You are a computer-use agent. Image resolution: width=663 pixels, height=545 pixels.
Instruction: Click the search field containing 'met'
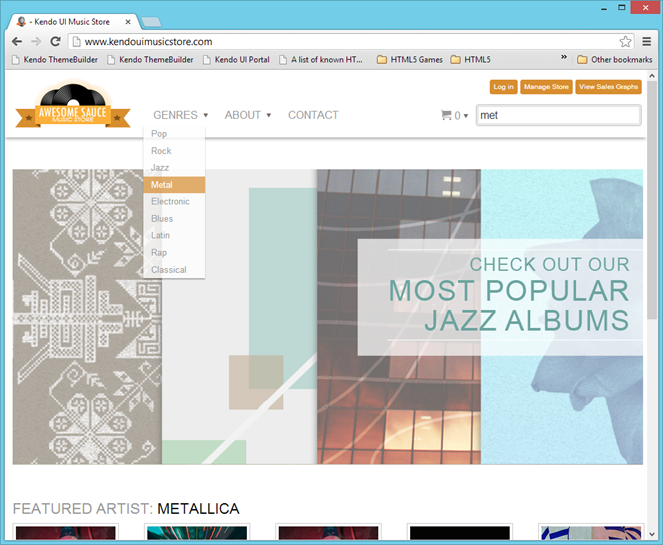559,115
